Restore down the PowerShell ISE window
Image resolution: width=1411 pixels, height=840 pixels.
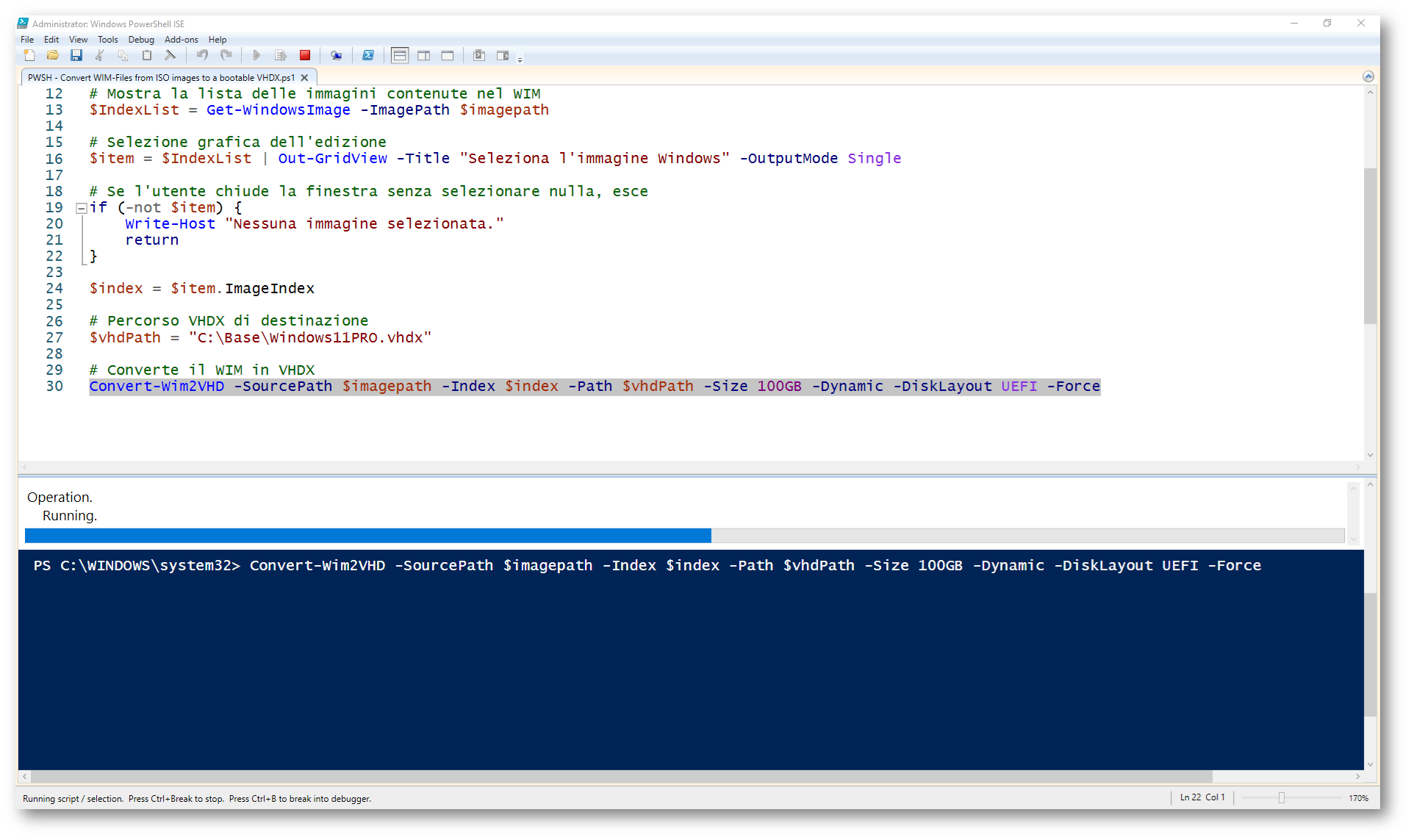click(x=1327, y=24)
